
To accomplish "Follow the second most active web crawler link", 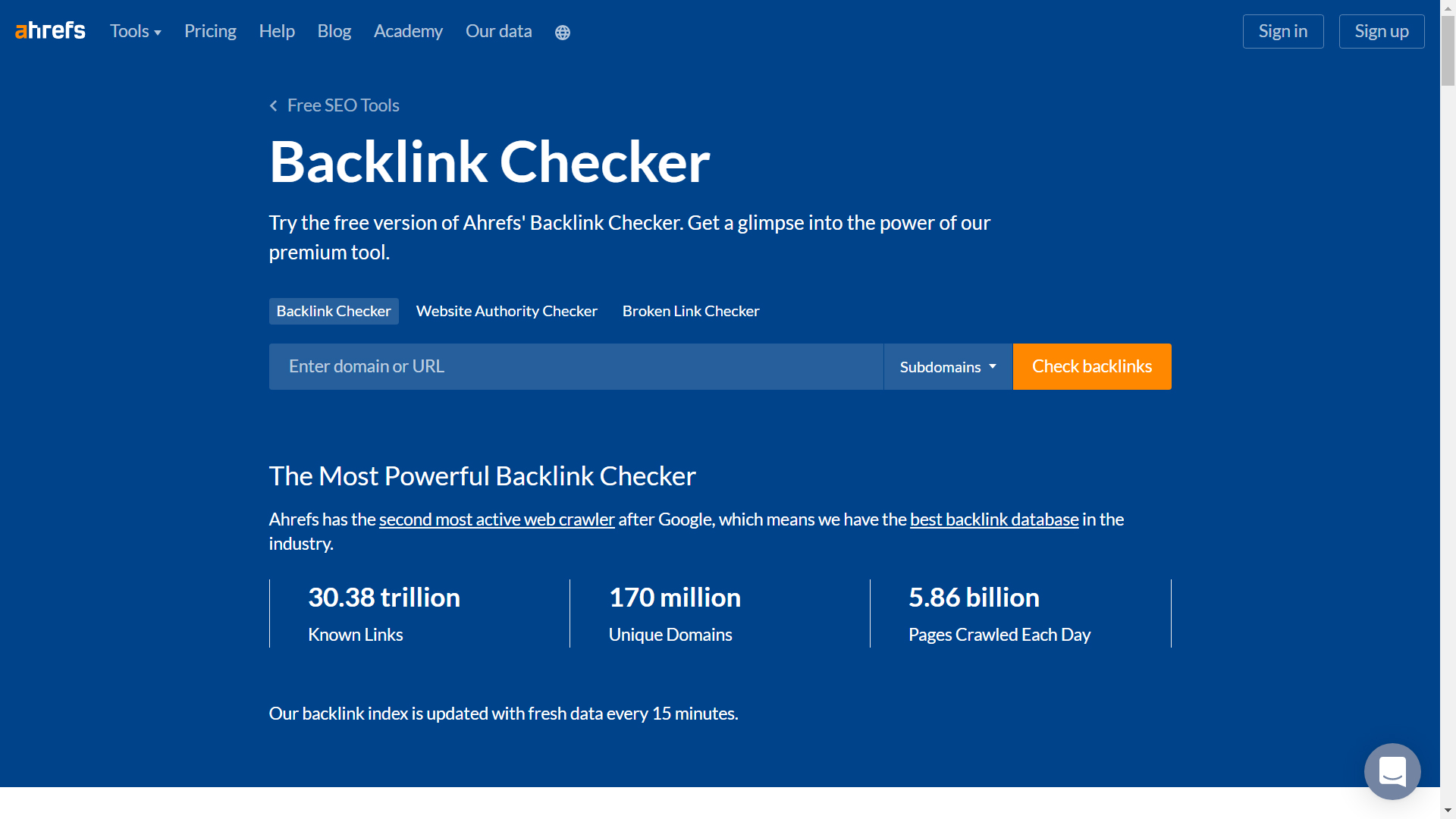I will [497, 519].
